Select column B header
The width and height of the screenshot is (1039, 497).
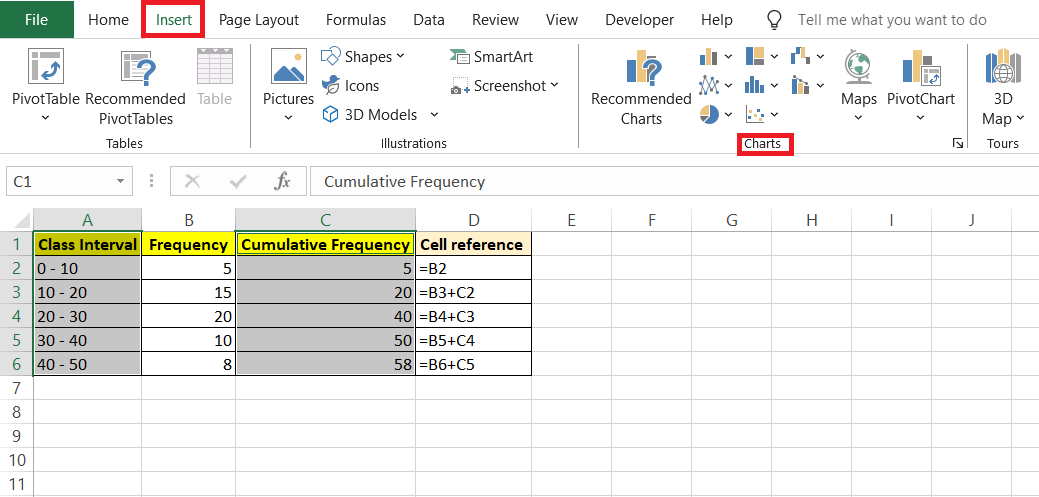tap(188, 220)
